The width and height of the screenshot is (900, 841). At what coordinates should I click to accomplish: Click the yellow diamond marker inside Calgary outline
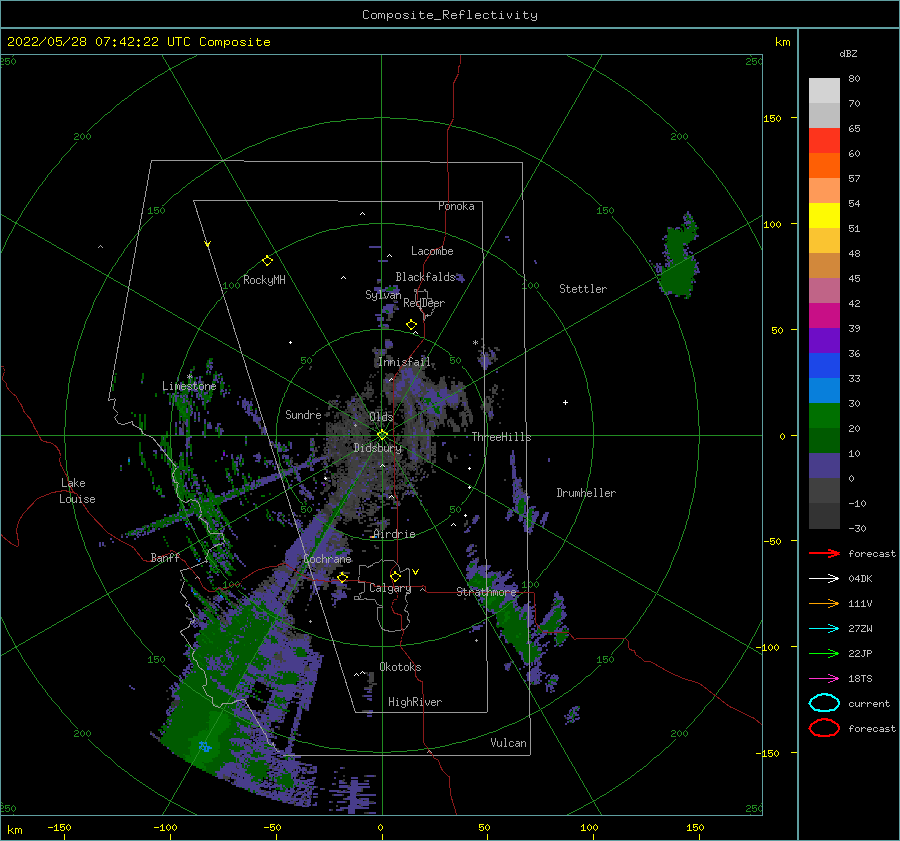(395, 576)
